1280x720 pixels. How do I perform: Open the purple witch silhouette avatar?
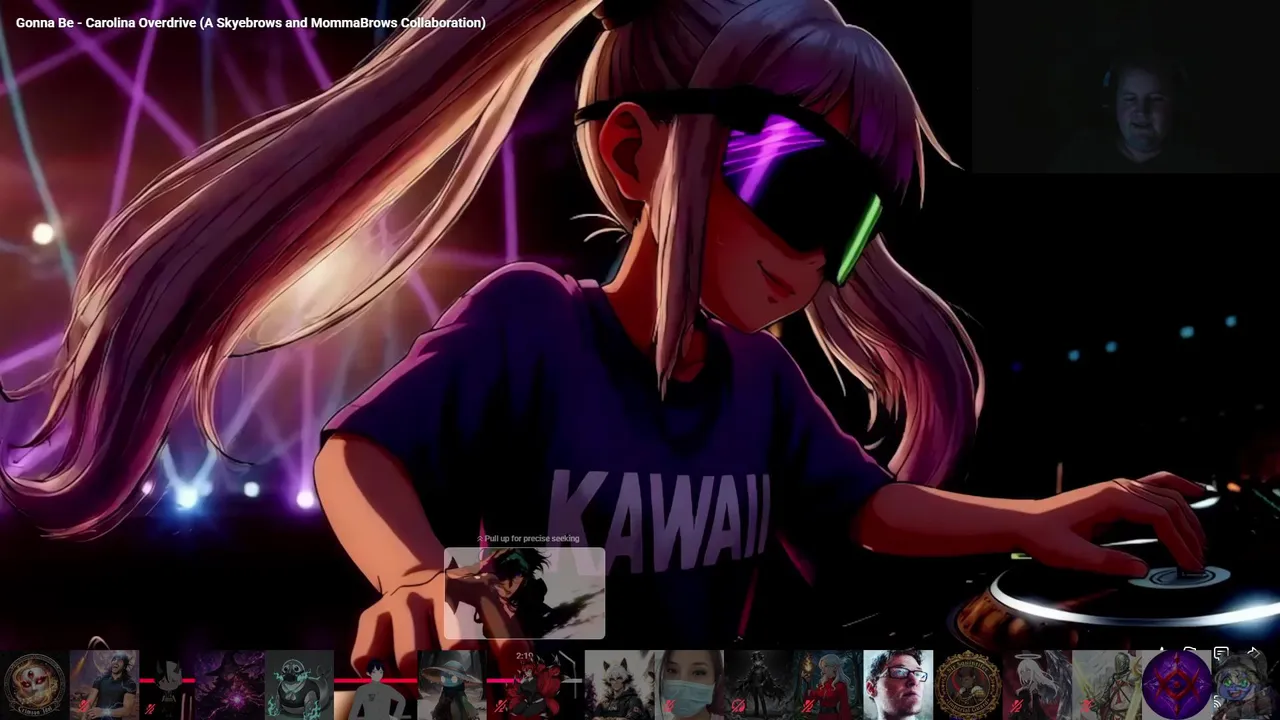click(x=230, y=686)
